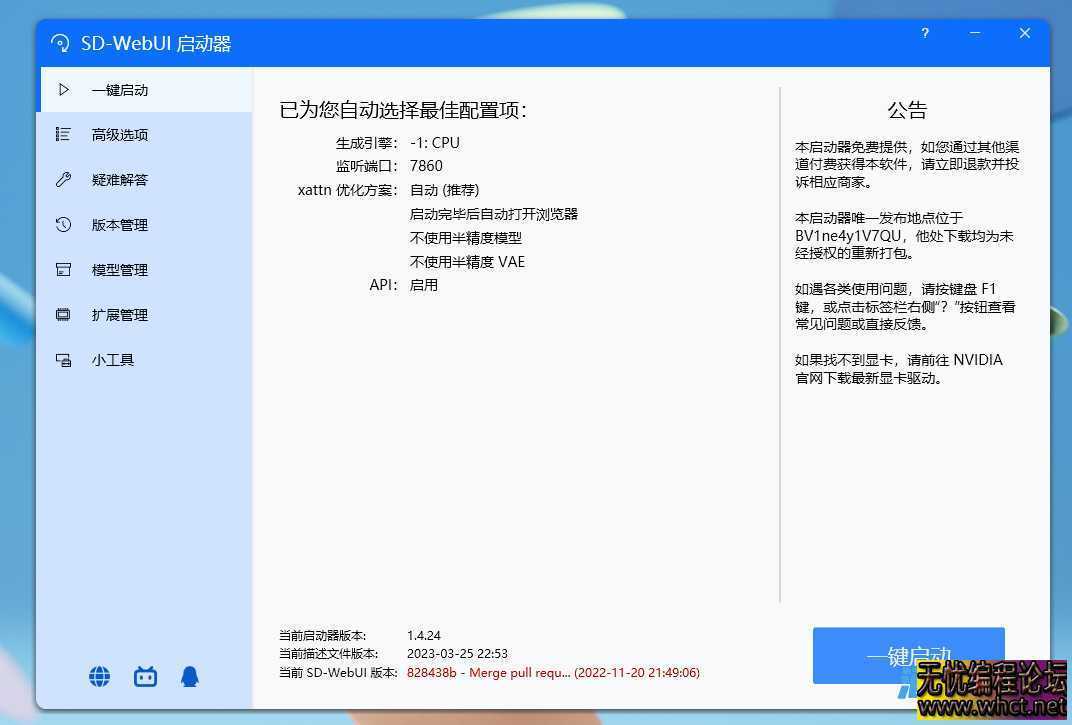Click the 自动 (推荐) xattn optimization value

pos(444,190)
